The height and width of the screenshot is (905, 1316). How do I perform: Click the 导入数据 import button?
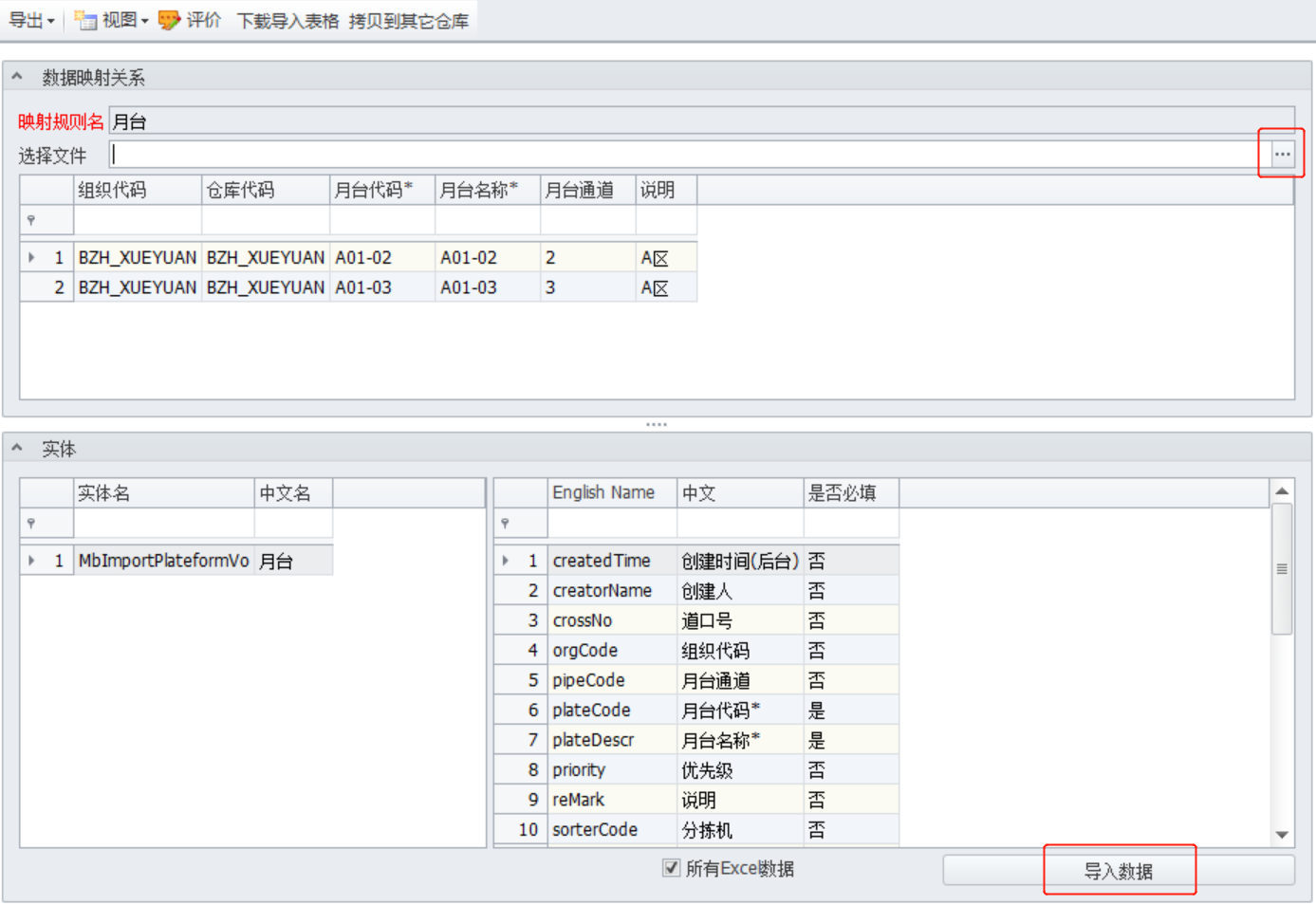(x=1118, y=871)
